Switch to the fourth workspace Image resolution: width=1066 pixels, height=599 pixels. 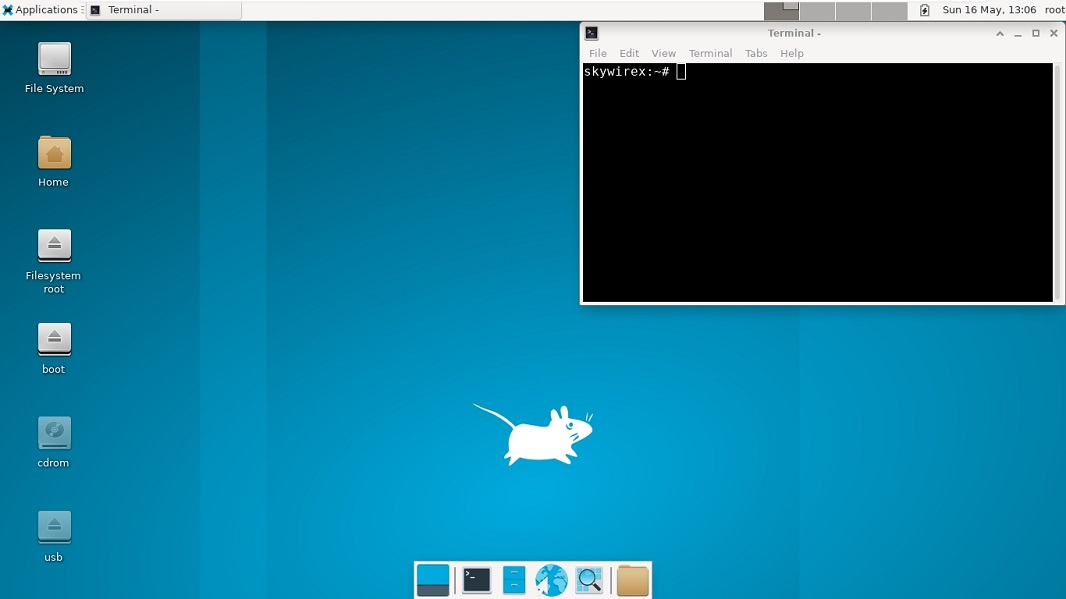(889, 10)
